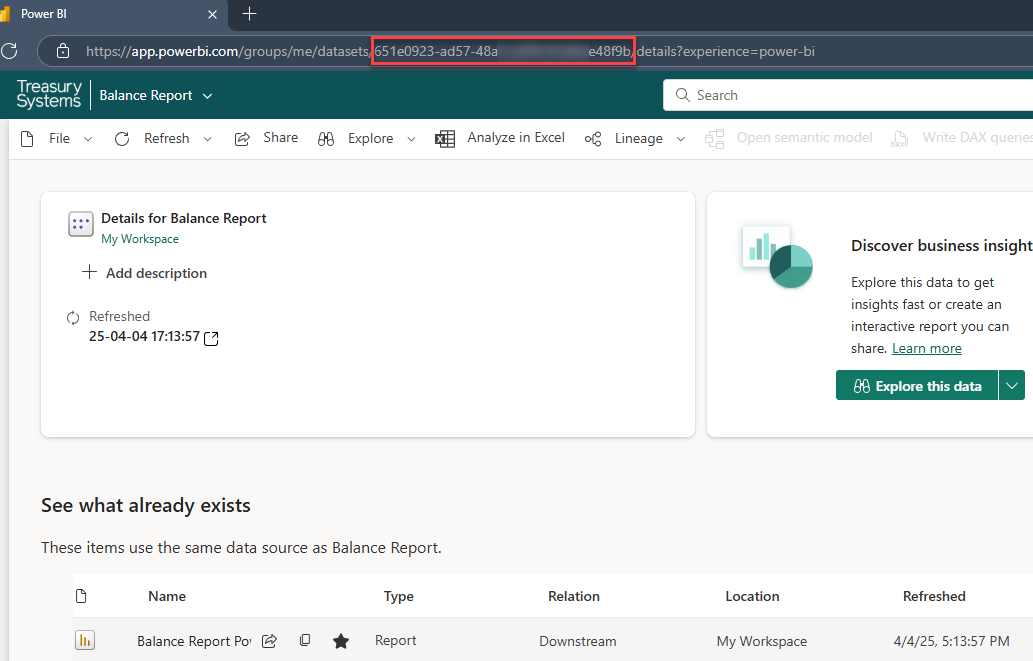1033x661 pixels.
Task: Click Refresh in the toolbar
Action: click(167, 138)
